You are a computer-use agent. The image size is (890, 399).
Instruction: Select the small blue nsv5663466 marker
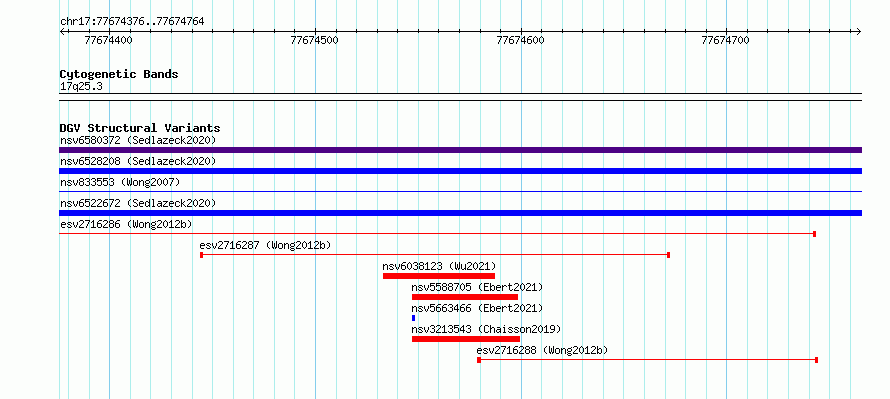tap(414, 318)
